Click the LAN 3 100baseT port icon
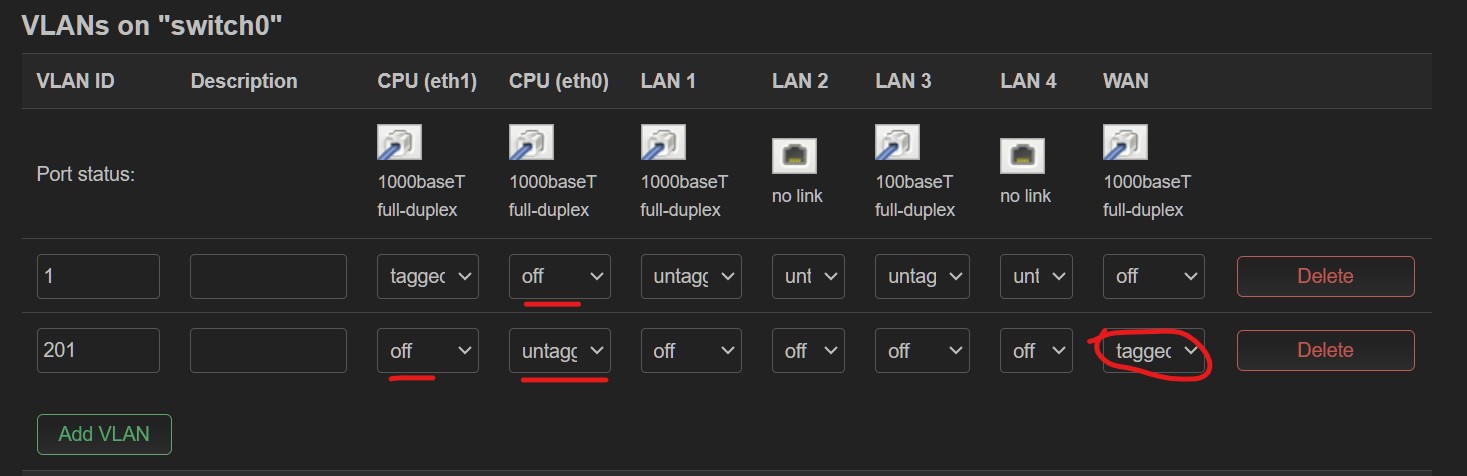The width and height of the screenshot is (1467, 476). 897,143
